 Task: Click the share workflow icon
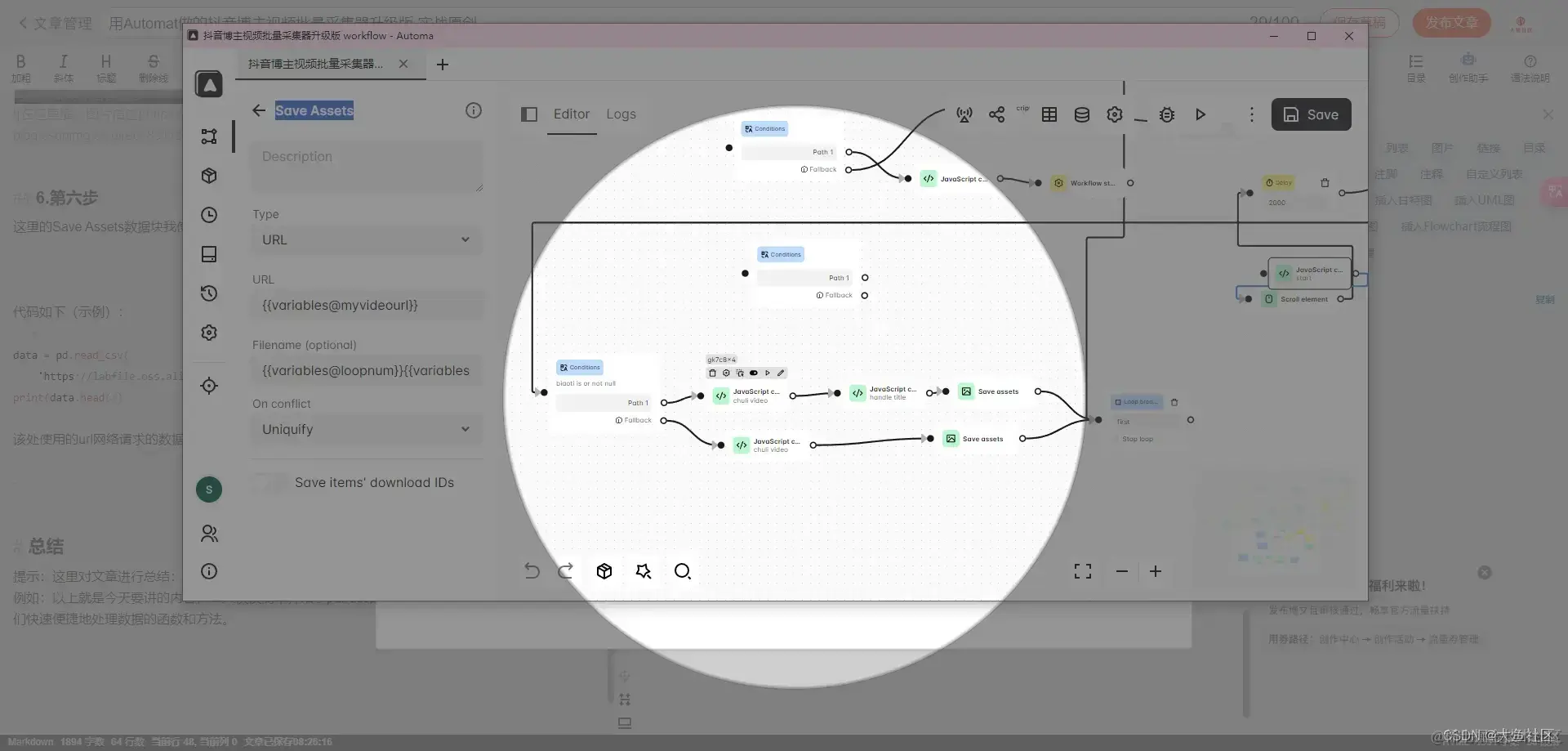click(996, 114)
